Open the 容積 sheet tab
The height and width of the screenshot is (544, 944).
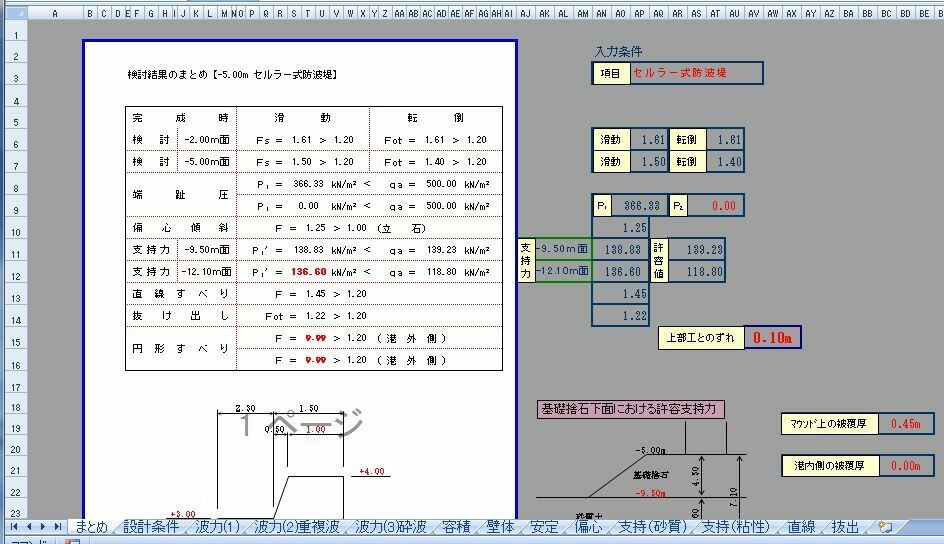pos(455,527)
